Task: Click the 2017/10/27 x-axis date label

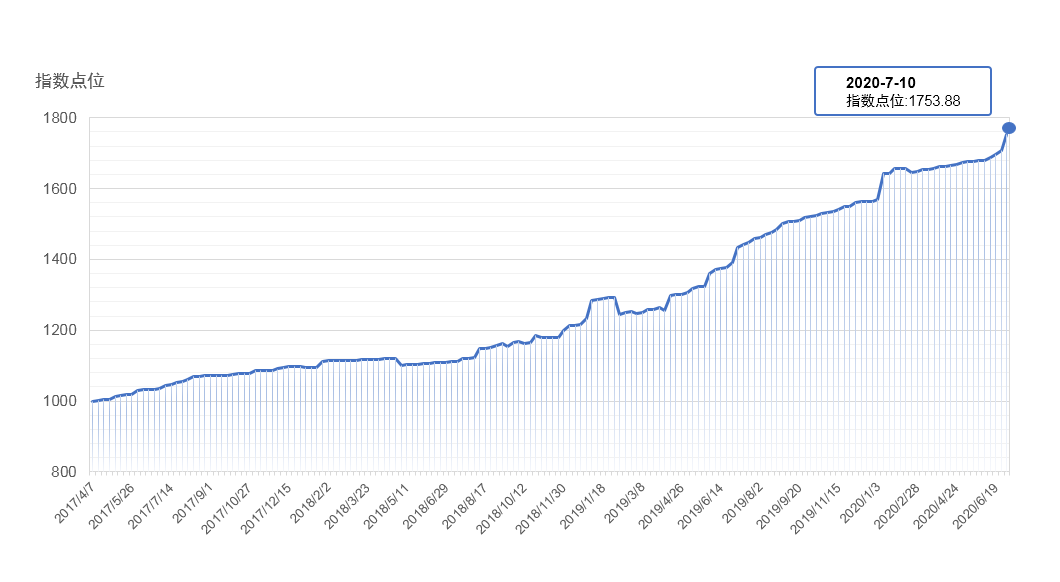Action: [x=226, y=509]
